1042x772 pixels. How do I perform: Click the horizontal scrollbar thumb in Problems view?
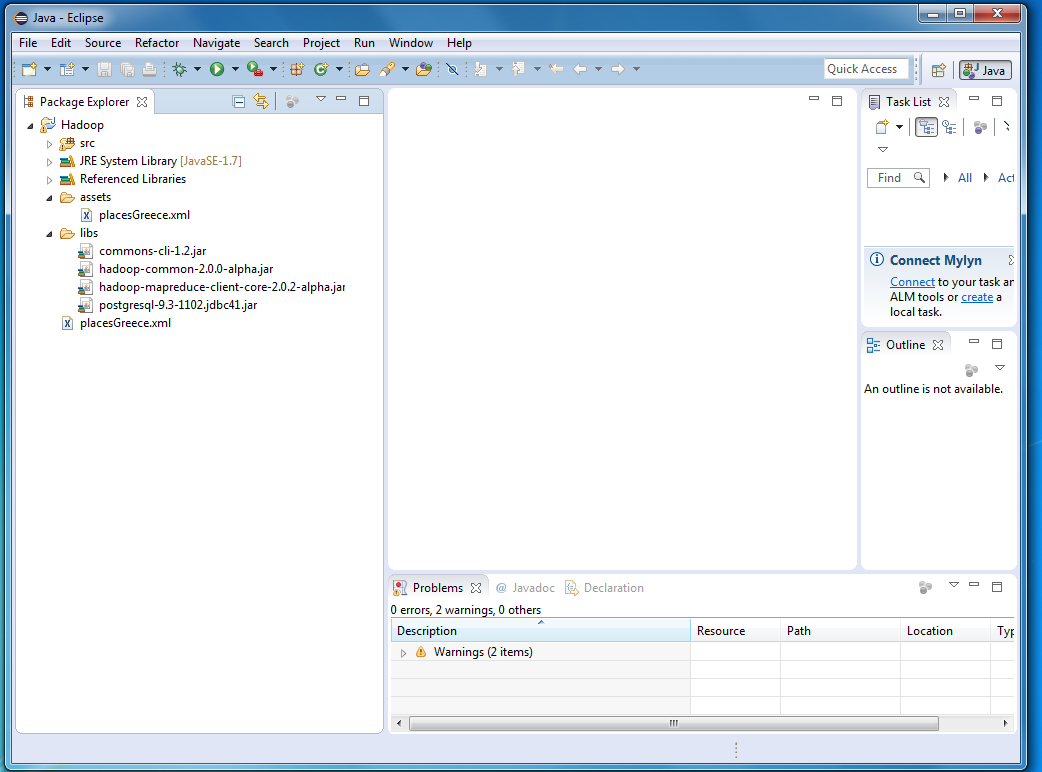[x=674, y=724]
